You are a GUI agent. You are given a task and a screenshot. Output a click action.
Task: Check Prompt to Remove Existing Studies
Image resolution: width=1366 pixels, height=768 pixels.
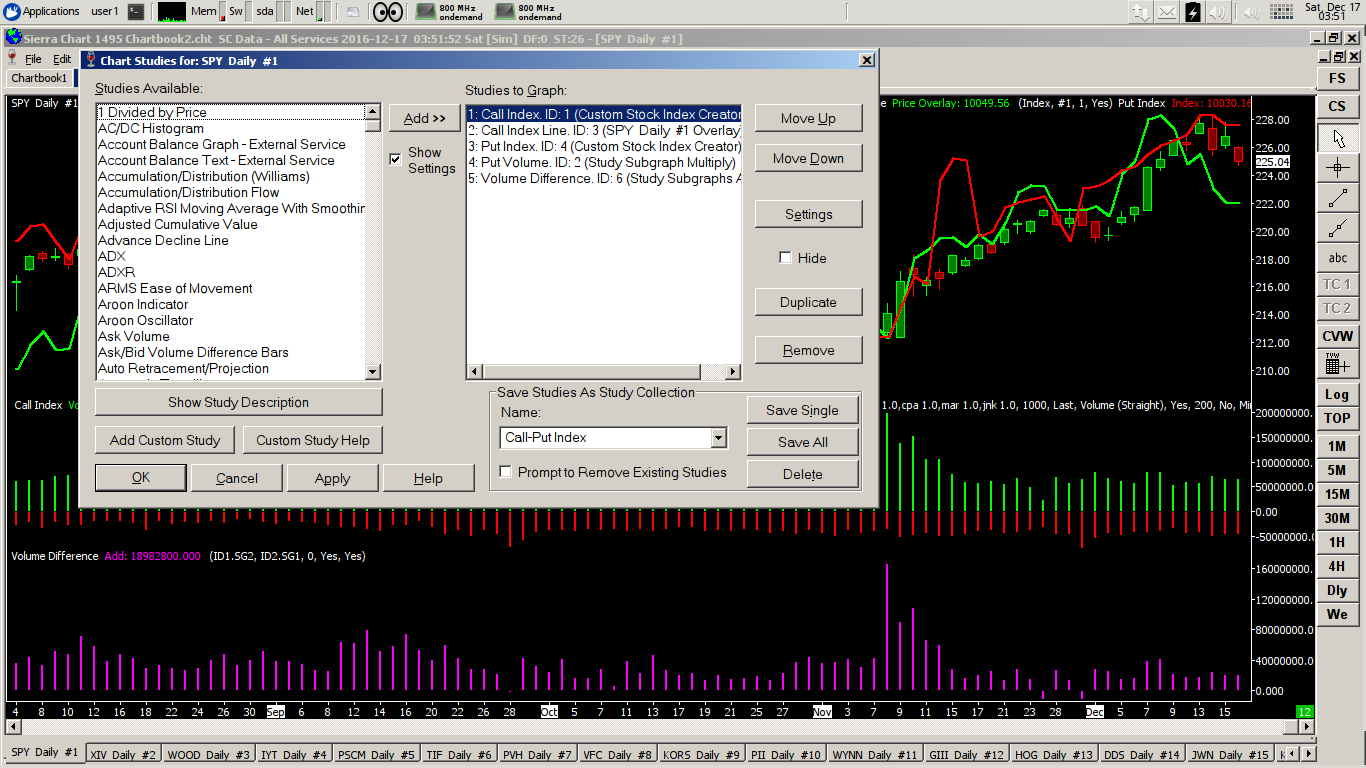(x=506, y=472)
